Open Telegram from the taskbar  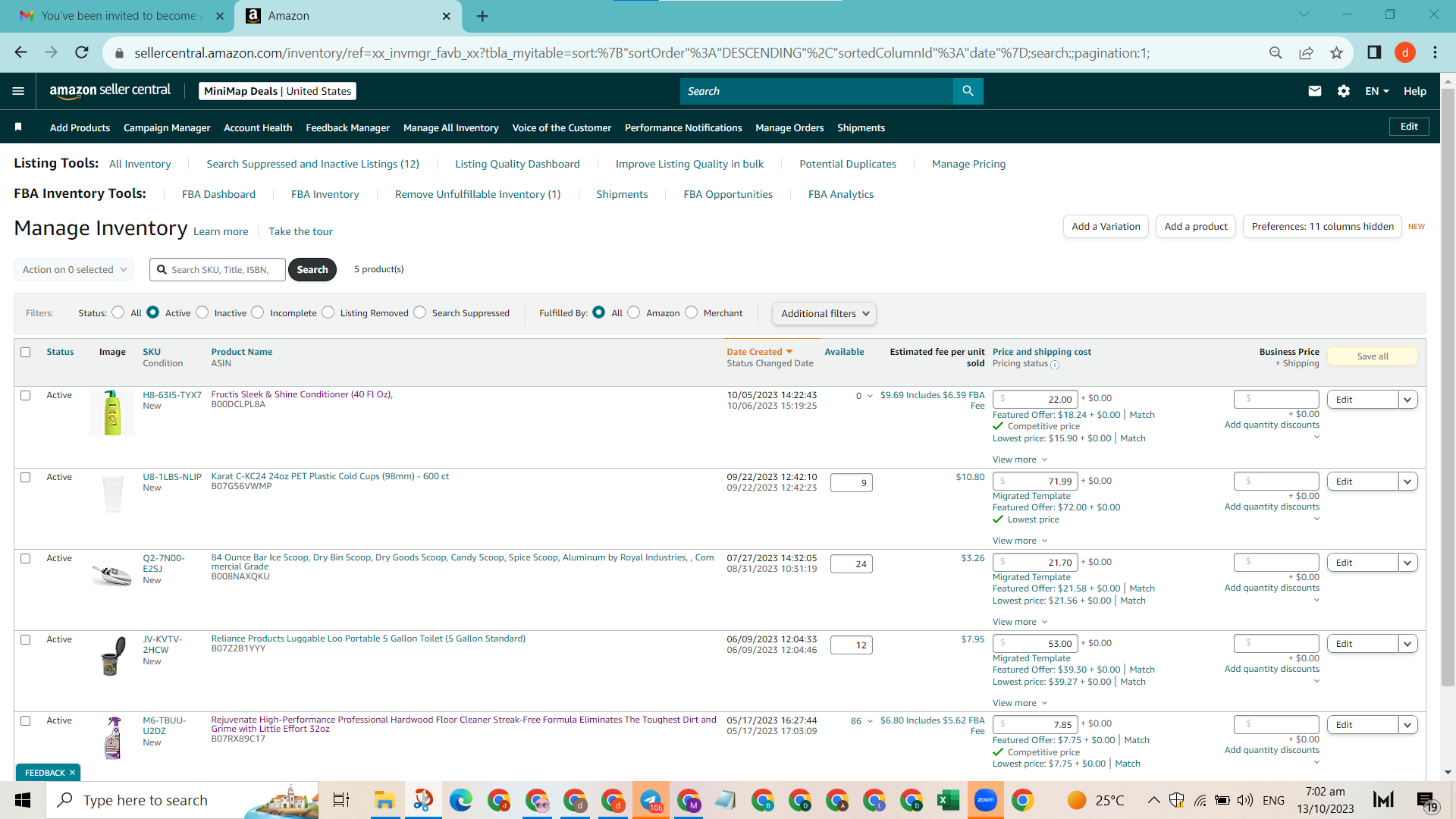[651, 800]
